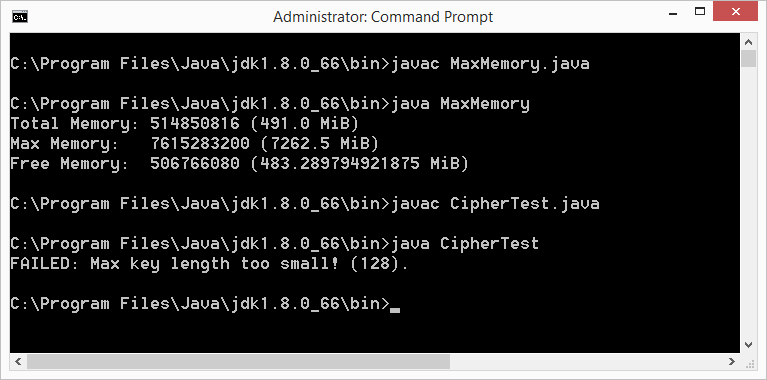The image size is (767, 380).
Task: Click the 'Administrator: Command Prompt' title text
Action: point(383,17)
